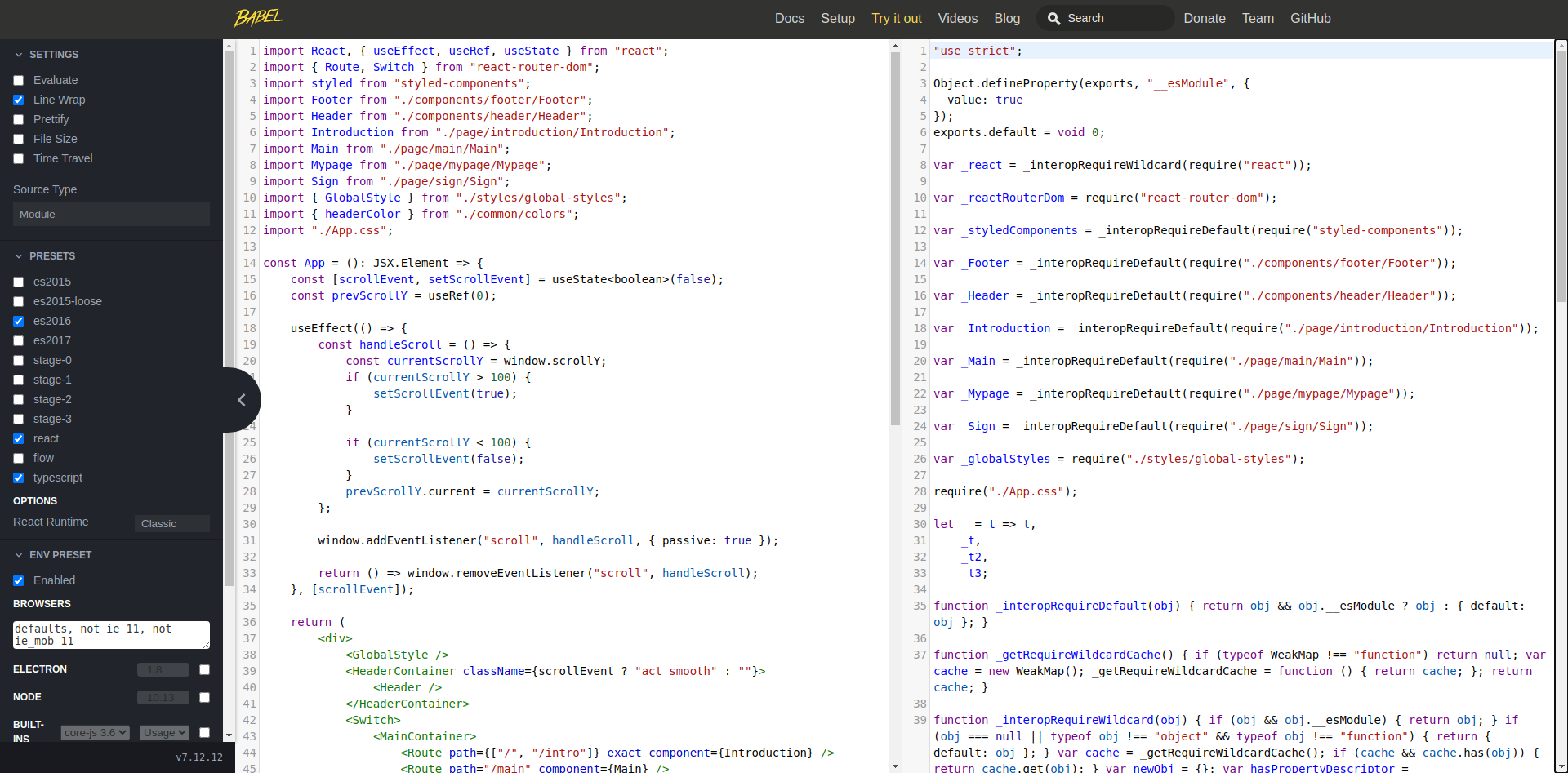Viewport: 1568px width, 773px height.
Task: Open the Docs page
Action: pos(790,18)
